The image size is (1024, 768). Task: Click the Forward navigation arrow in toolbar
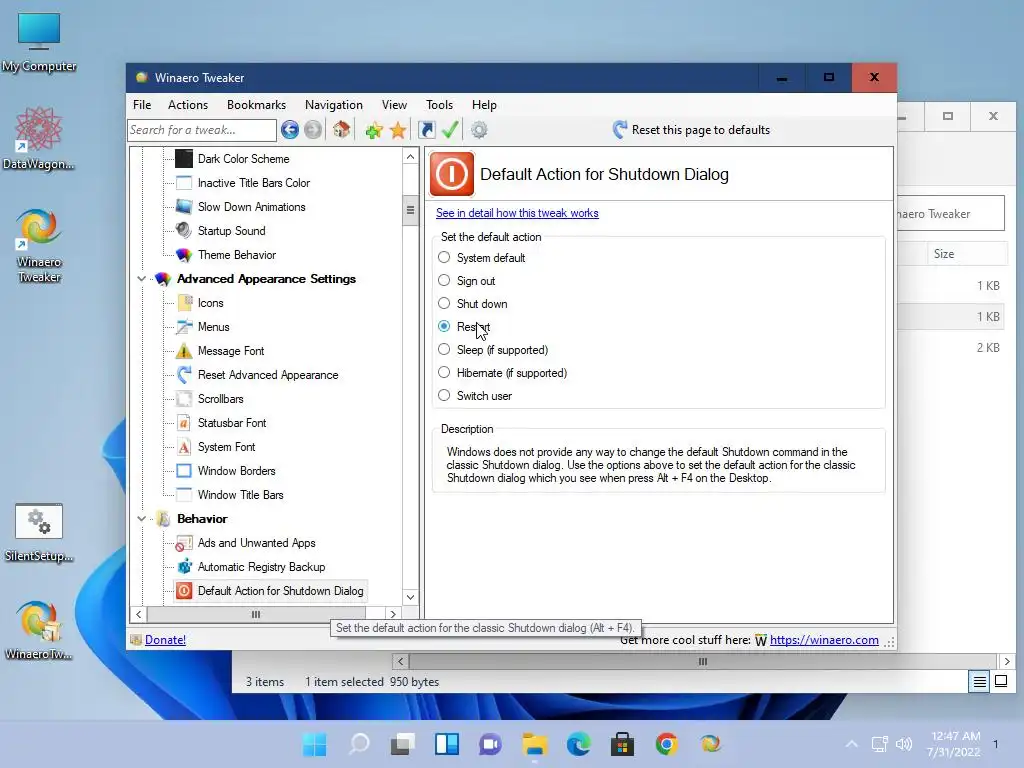click(x=313, y=130)
